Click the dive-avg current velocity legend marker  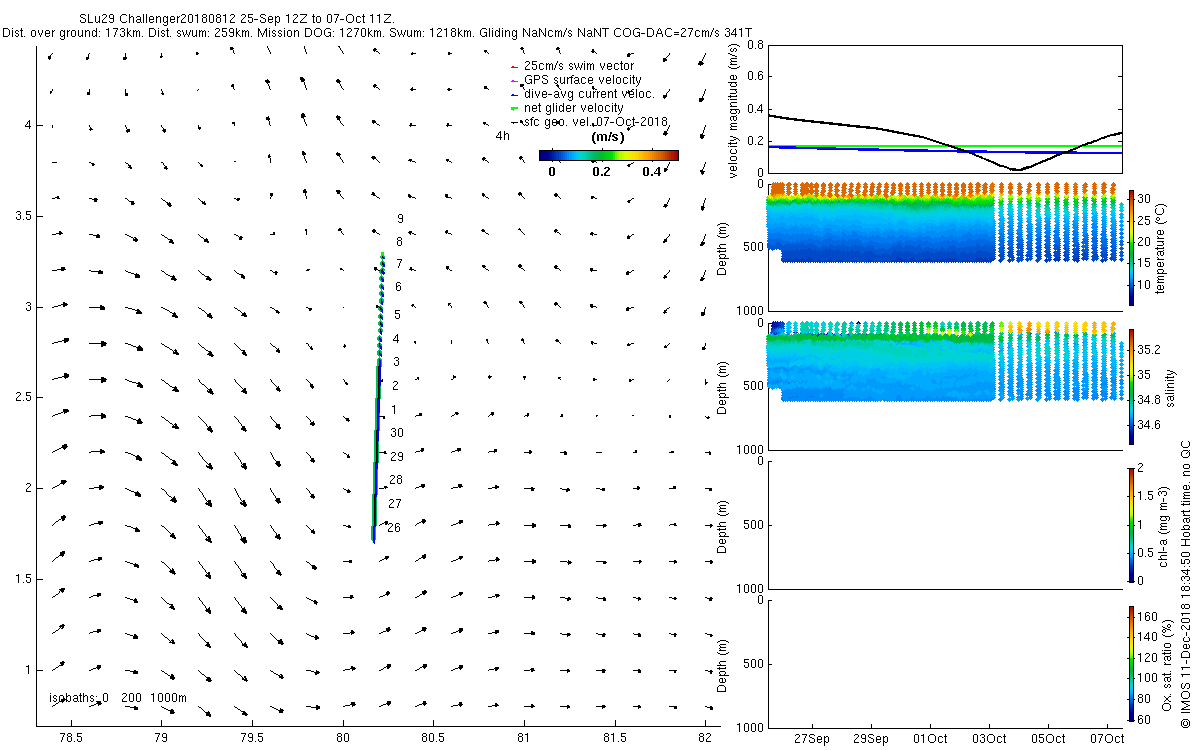click(512, 95)
